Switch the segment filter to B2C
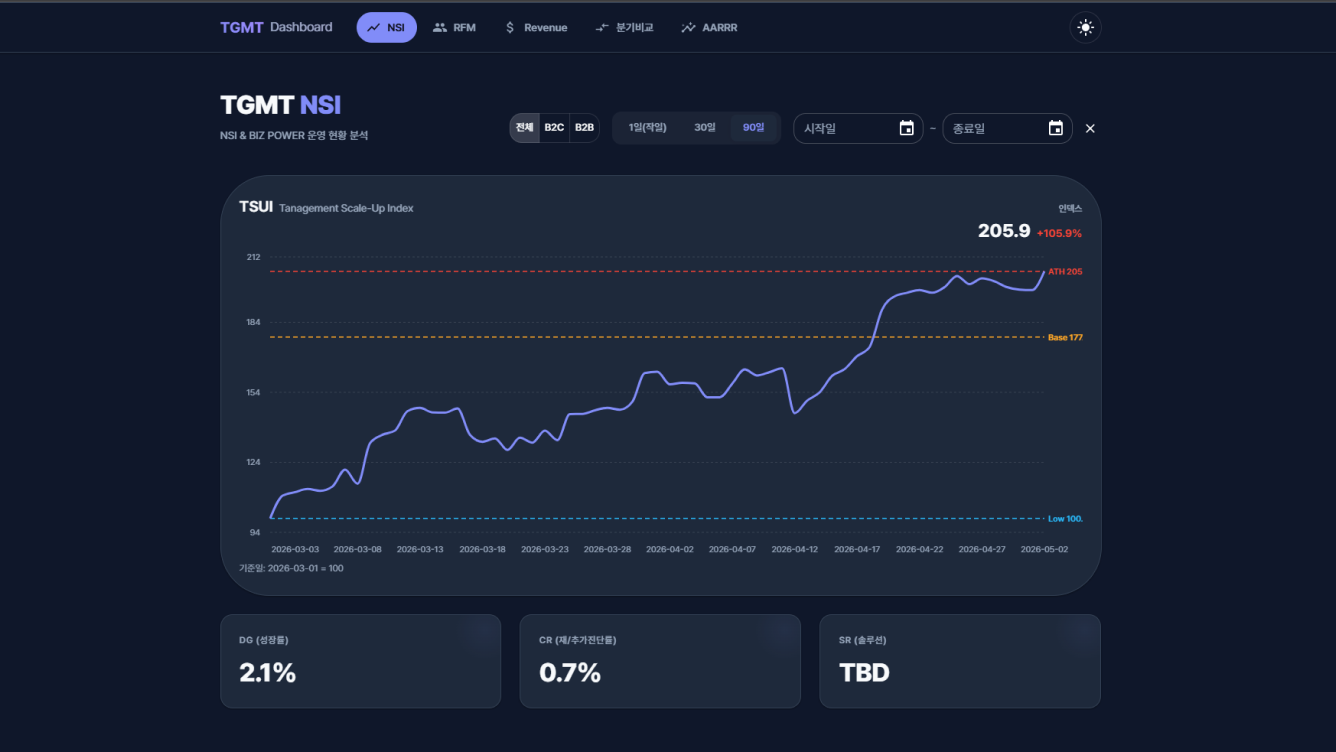The image size is (1336, 752). point(554,128)
